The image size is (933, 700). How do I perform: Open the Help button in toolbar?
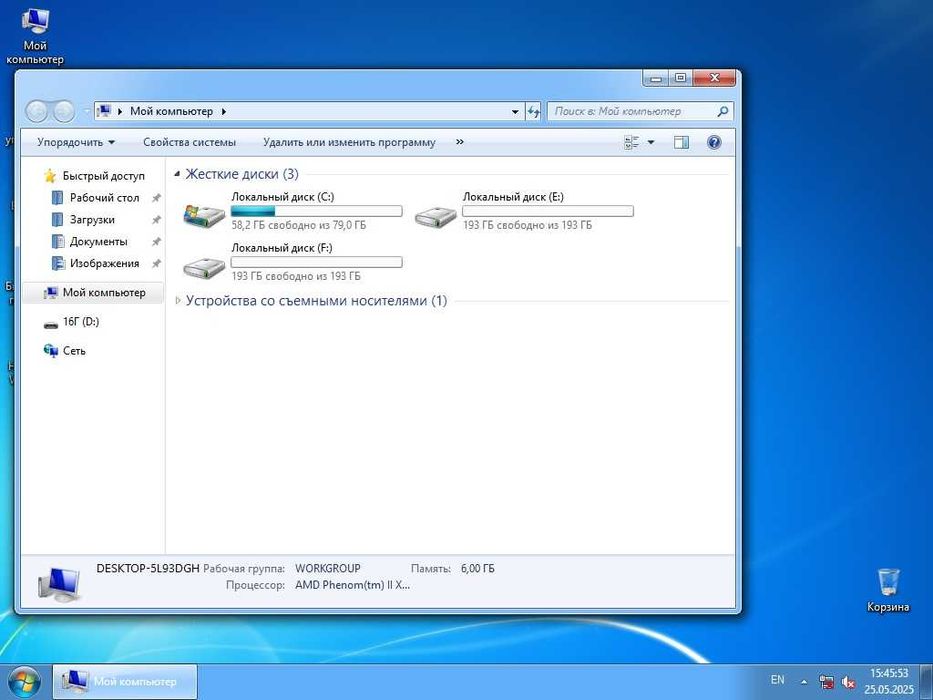pos(714,142)
